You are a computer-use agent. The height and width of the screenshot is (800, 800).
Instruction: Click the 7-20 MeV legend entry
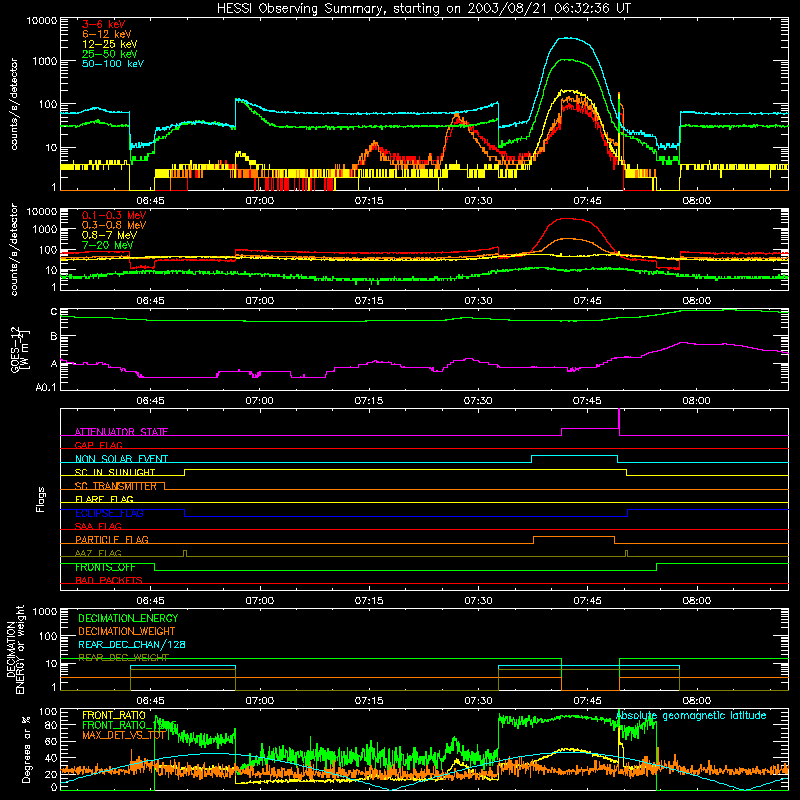coord(108,245)
